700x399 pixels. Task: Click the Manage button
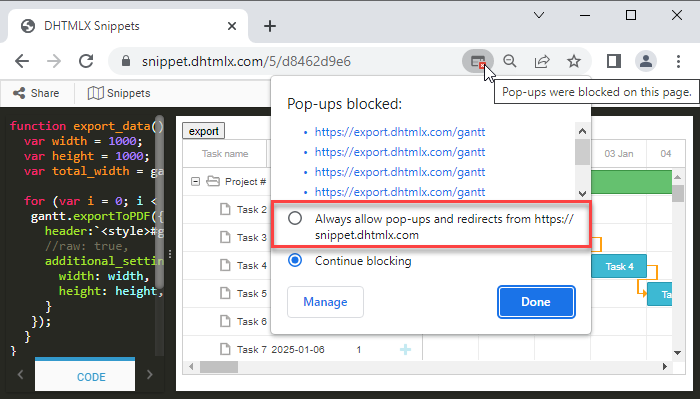pos(325,302)
